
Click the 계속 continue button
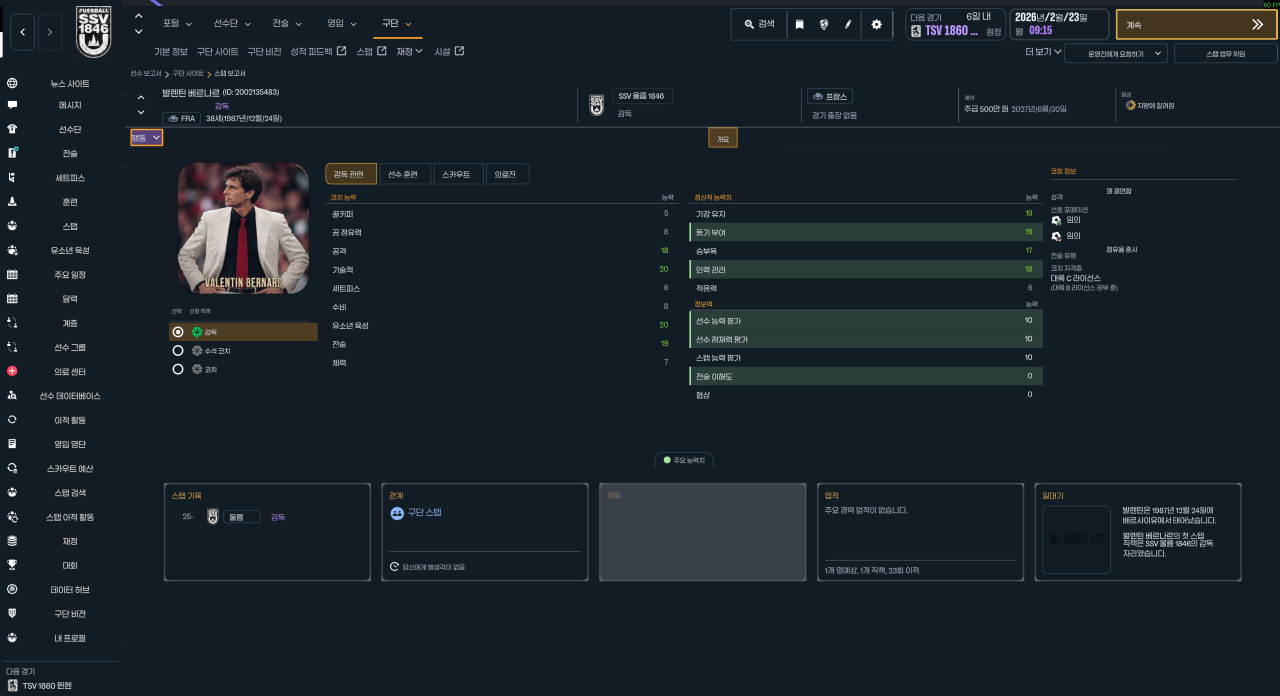point(1196,24)
